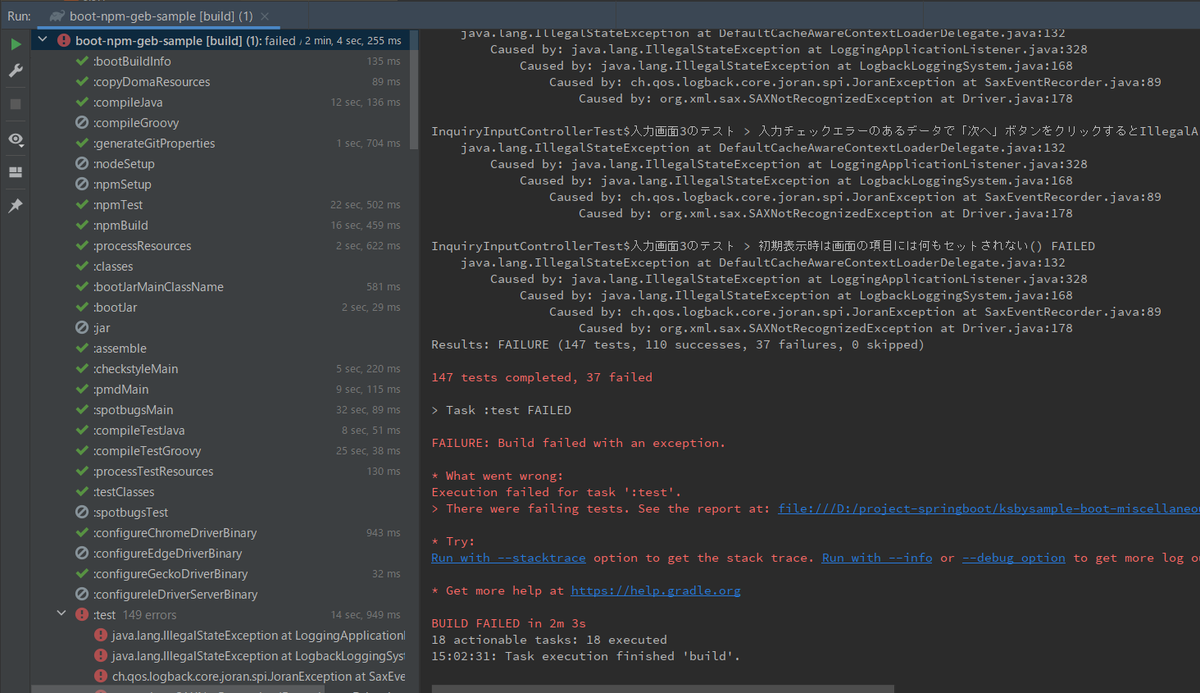
Task: Collapse the boot-npm-geb-sample build root node
Action: 43,41
